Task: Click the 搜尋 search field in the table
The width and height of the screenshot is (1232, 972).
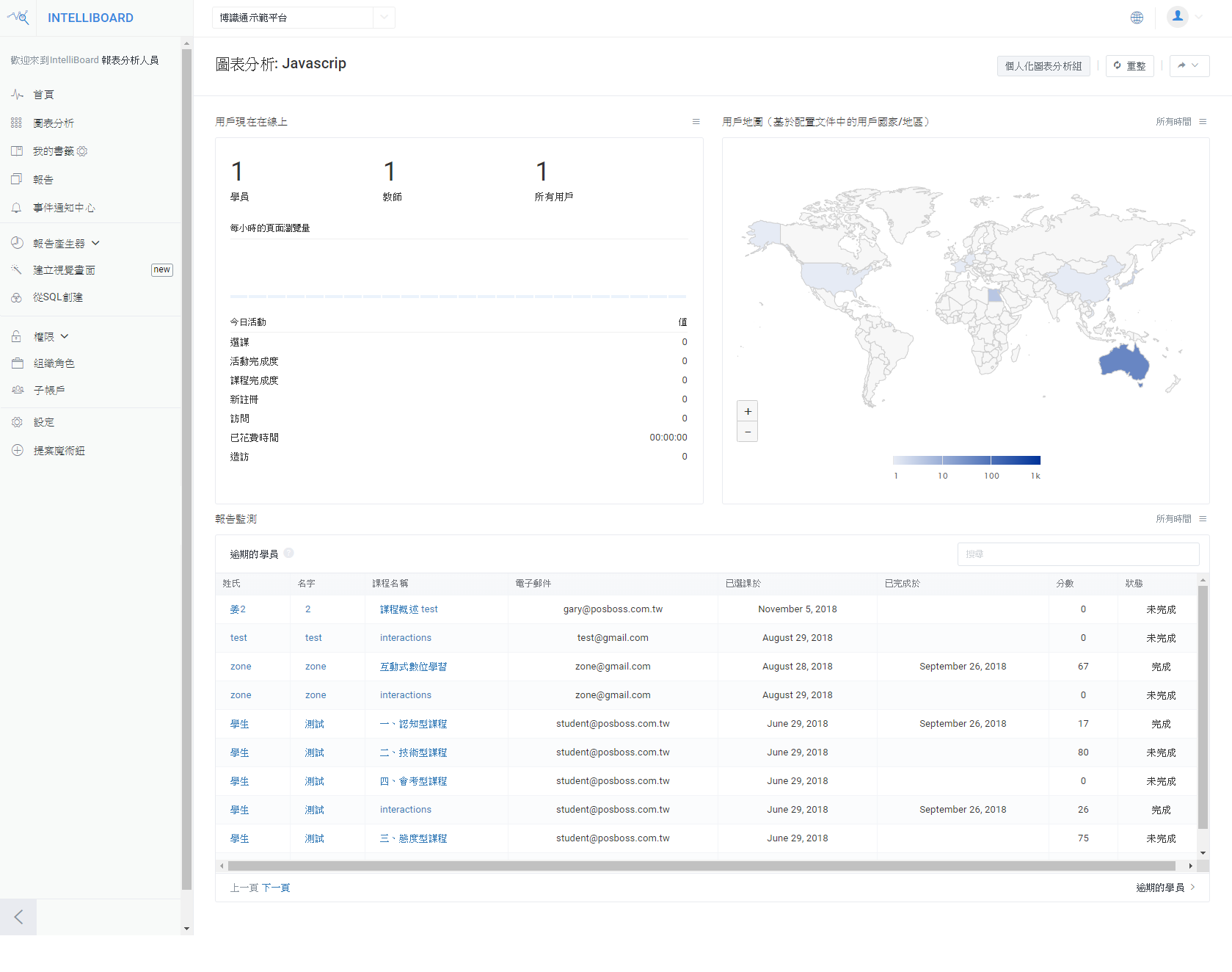Action: point(1077,554)
